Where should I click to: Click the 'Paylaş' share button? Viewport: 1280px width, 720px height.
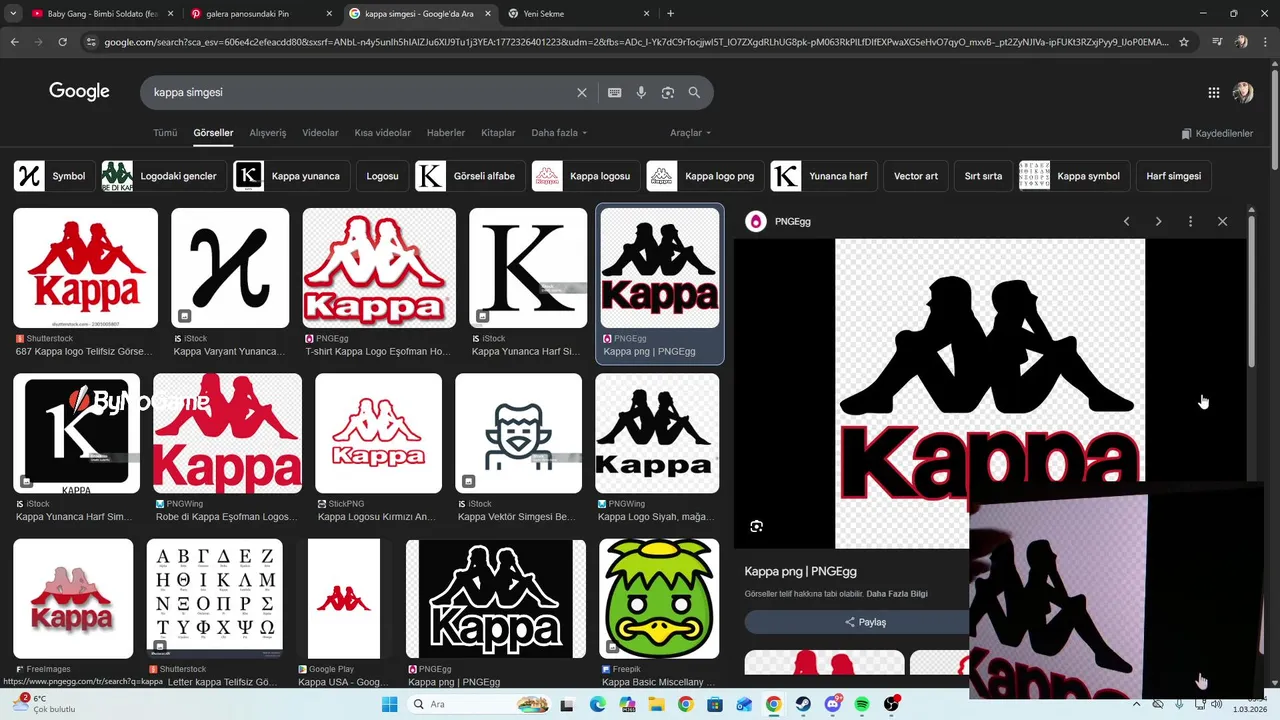point(865,622)
